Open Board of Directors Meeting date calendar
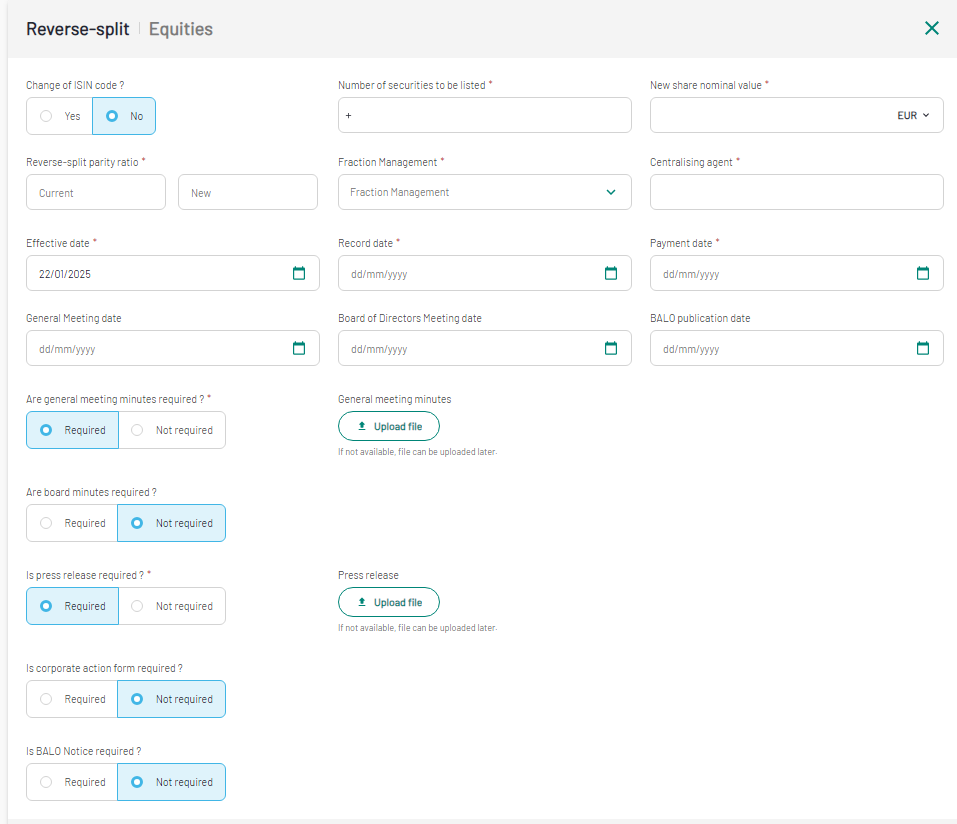Image resolution: width=957 pixels, height=824 pixels. [x=611, y=348]
